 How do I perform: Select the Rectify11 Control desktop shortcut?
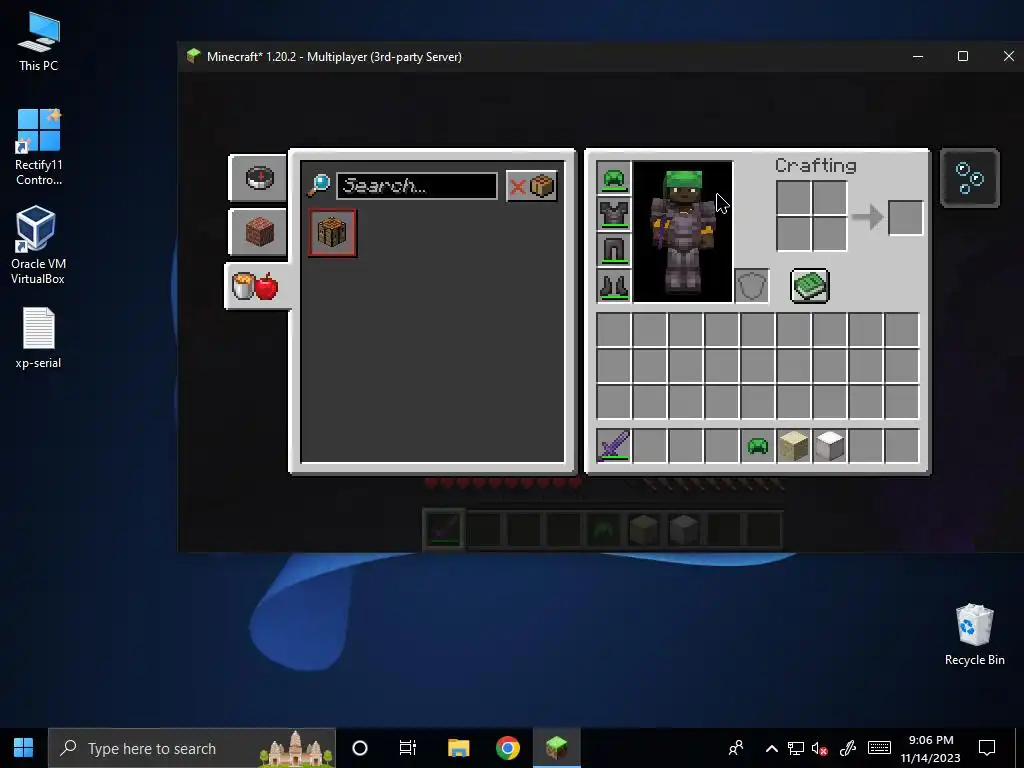[39, 147]
